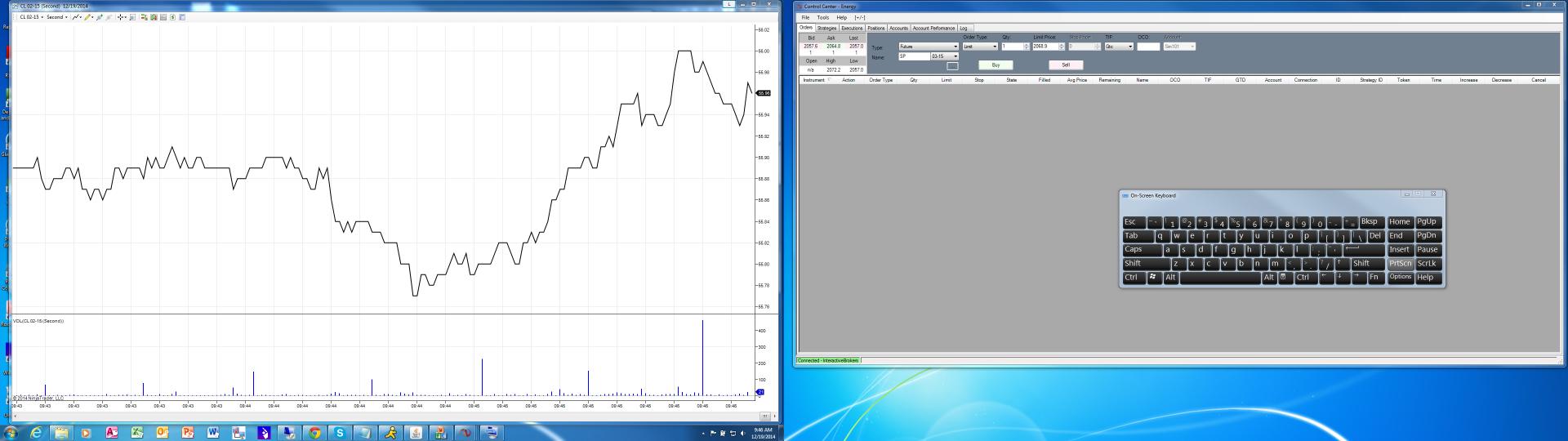Select the yellow pencil drawing tool
This screenshot has height=441, width=1568.
87,17
